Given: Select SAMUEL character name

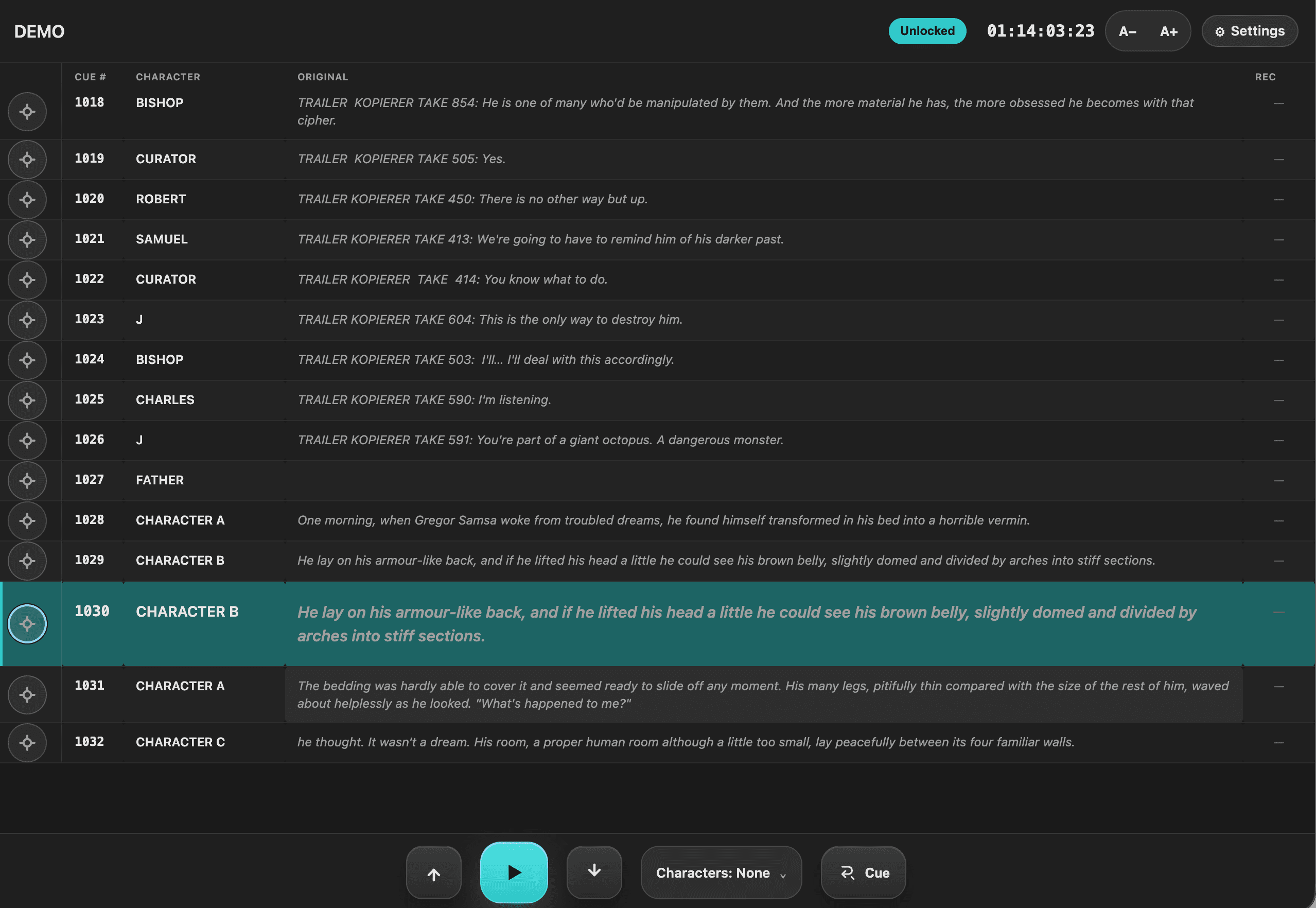Looking at the screenshot, I should (162, 239).
